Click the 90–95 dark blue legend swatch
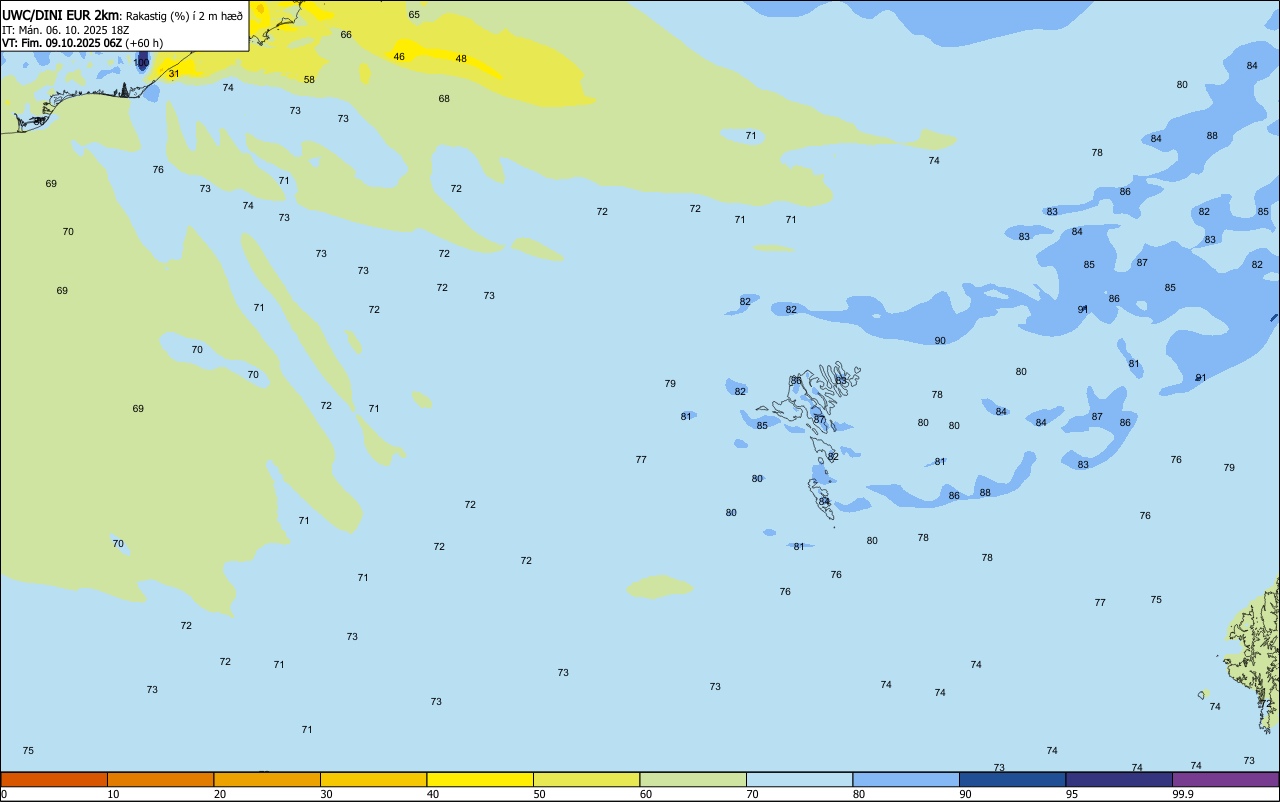This screenshot has width=1280, height=802. click(x=1012, y=779)
